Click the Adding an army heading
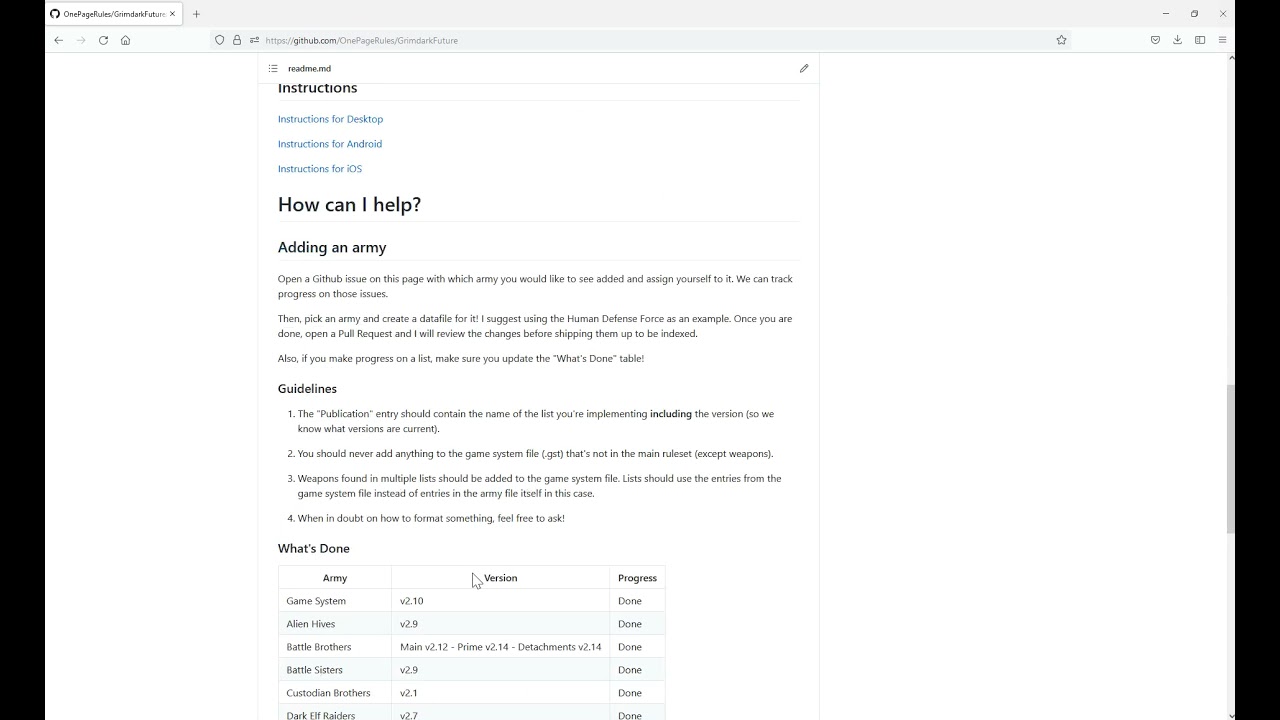Viewport: 1280px width, 720px height. [332, 247]
